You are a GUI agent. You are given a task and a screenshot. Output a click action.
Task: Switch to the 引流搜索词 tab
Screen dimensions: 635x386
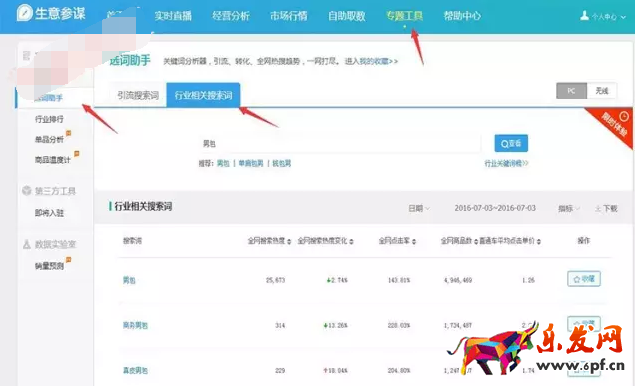point(138,96)
